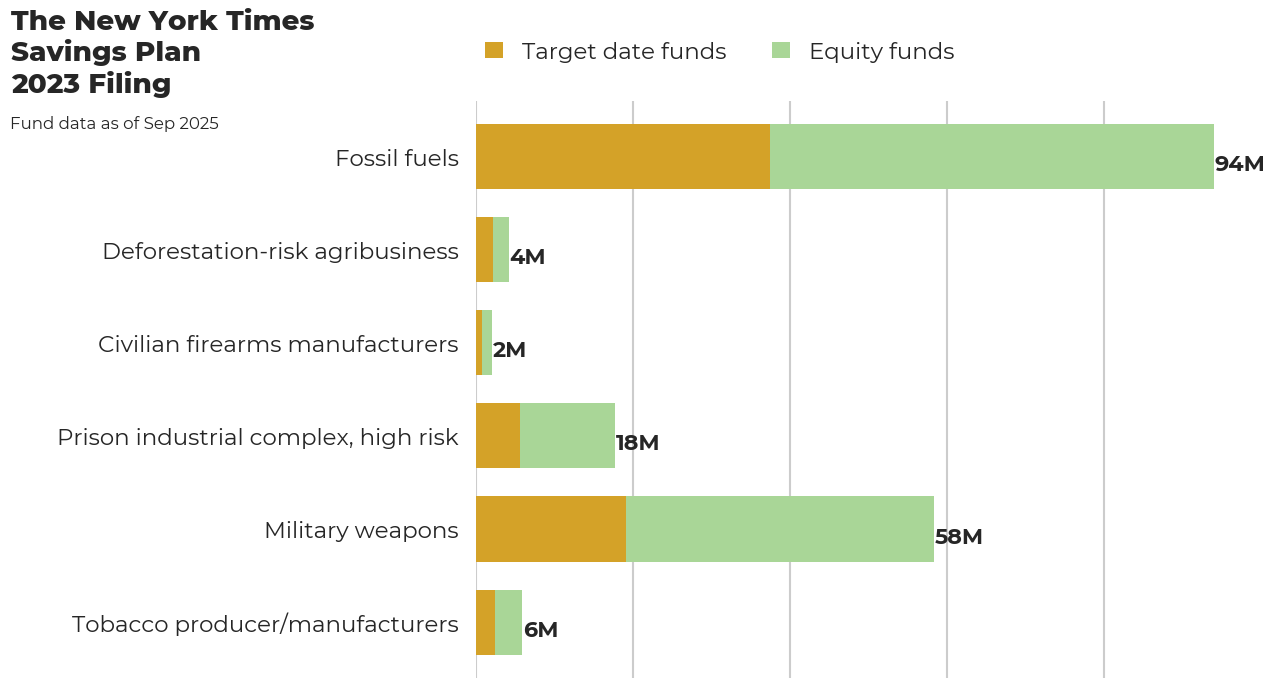
Task: Toggle the Equity funds legend label
Action: click(x=881, y=52)
